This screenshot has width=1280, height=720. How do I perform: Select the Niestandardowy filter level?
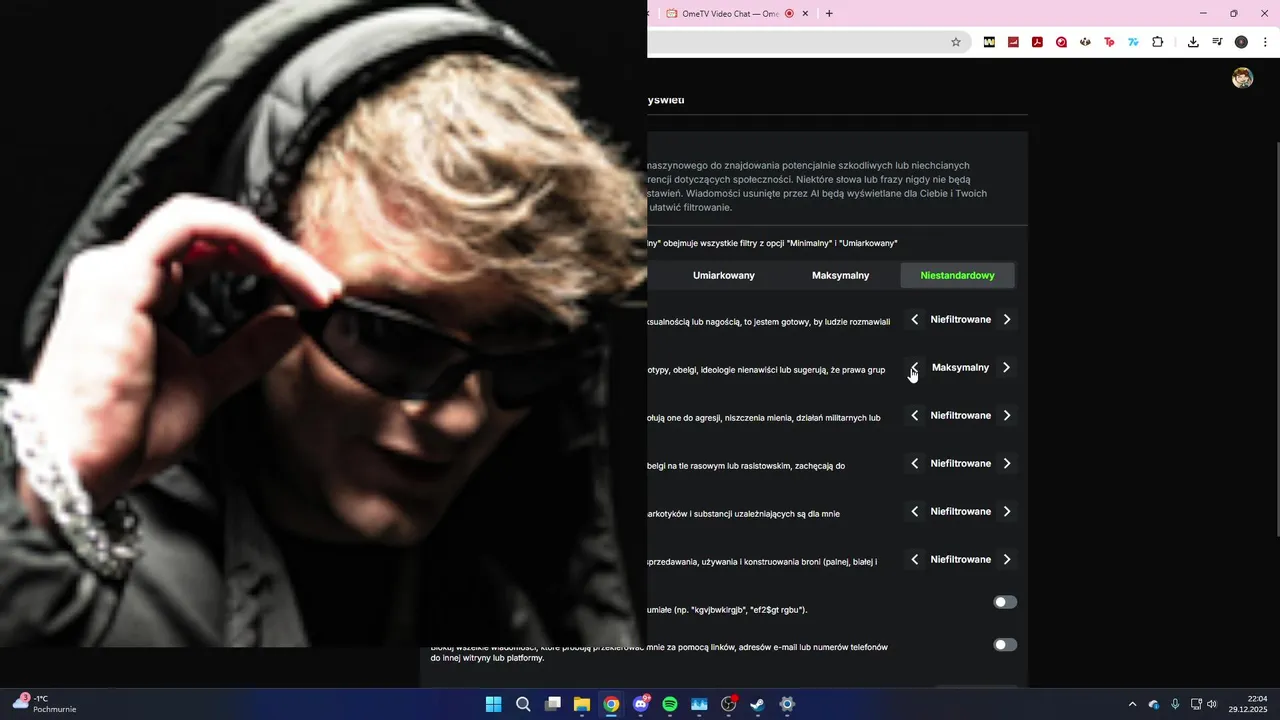click(957, 275)
